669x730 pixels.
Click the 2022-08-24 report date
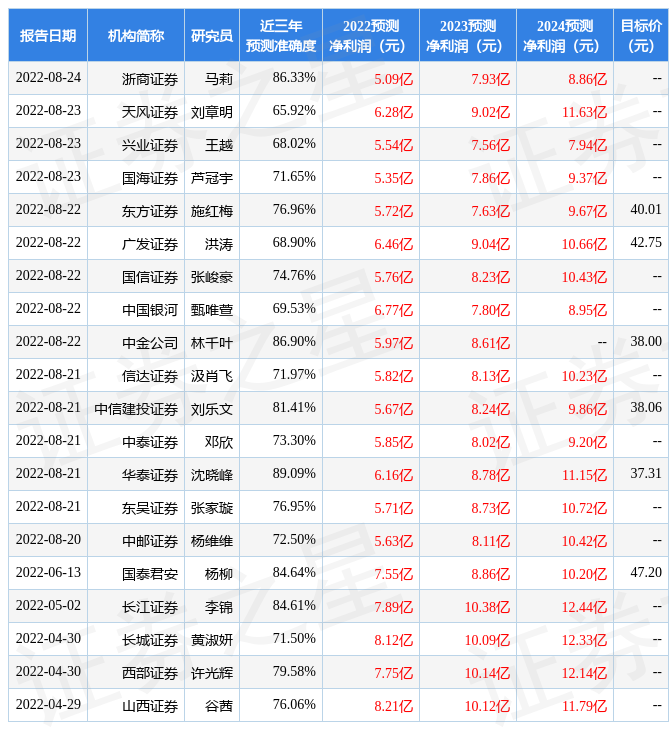click(x=48, y=77)
